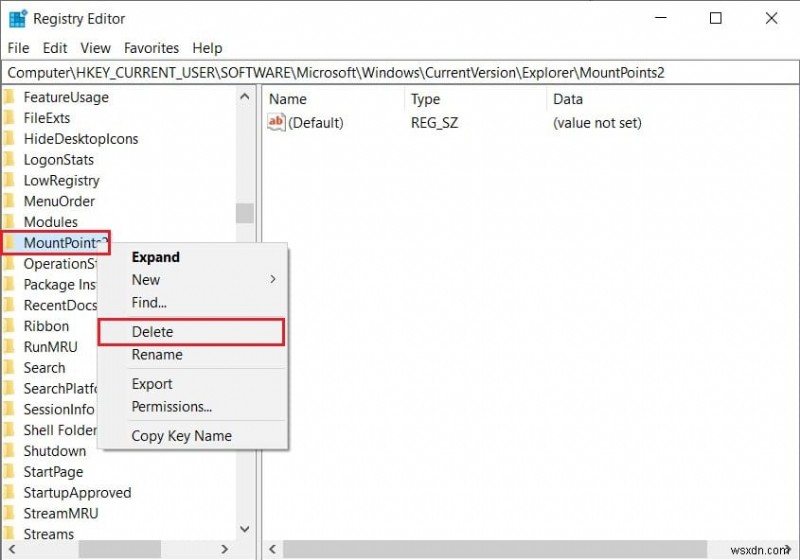Open the Favorites menu
Viewport: 800px width, 560px height.
coord(151,48)
